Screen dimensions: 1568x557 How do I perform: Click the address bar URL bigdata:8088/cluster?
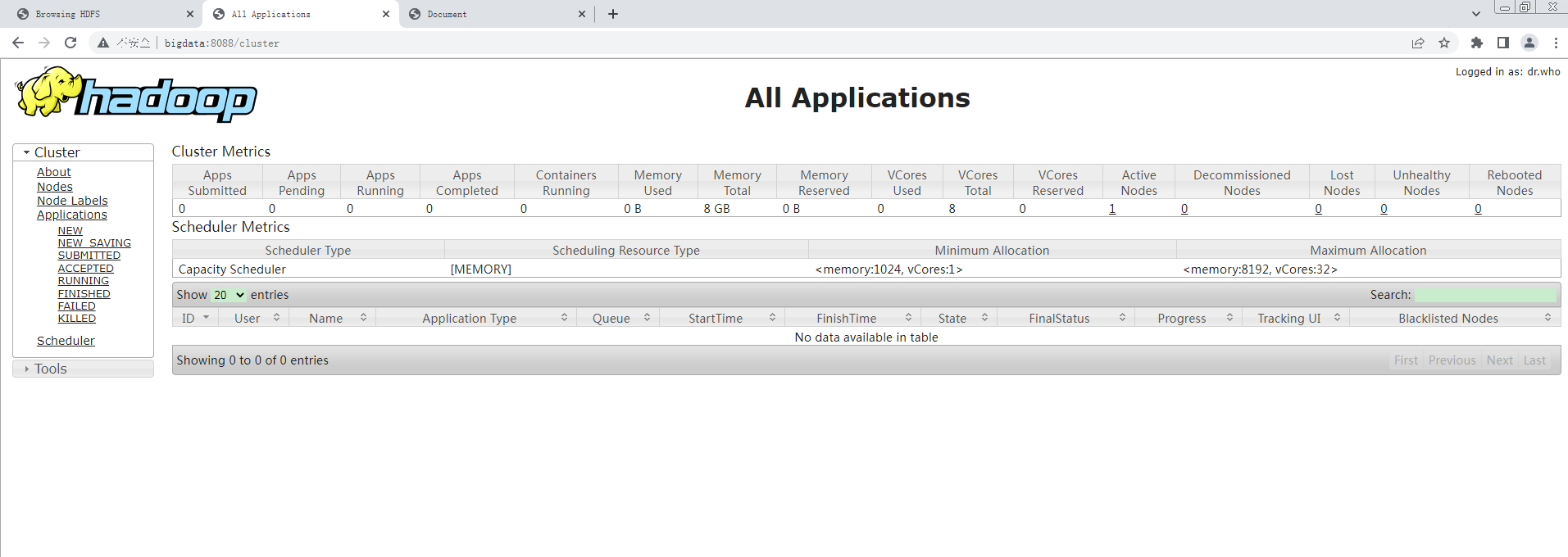(222, 43)
